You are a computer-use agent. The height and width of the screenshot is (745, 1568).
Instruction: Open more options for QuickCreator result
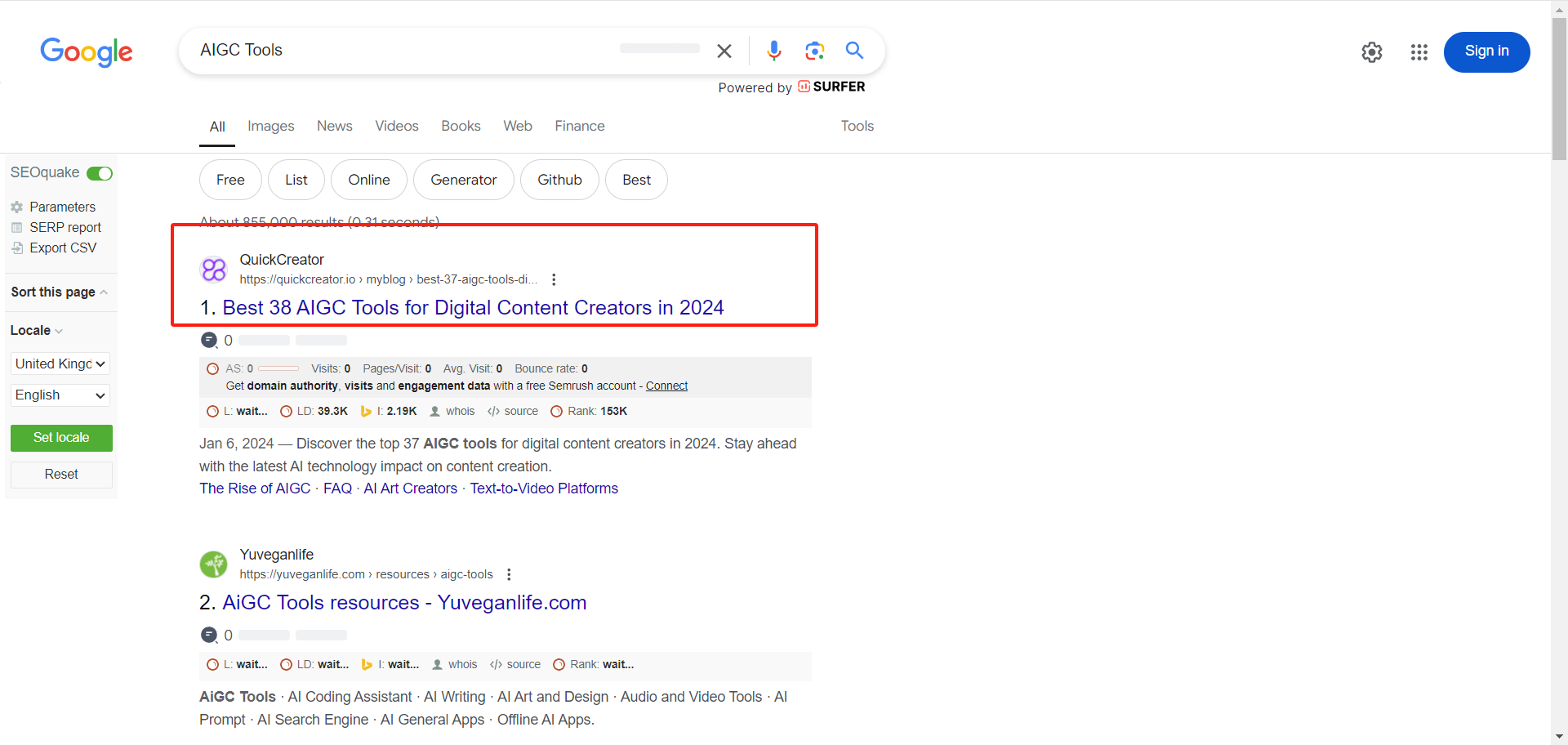pyautogui.click(x=554, y=279)
